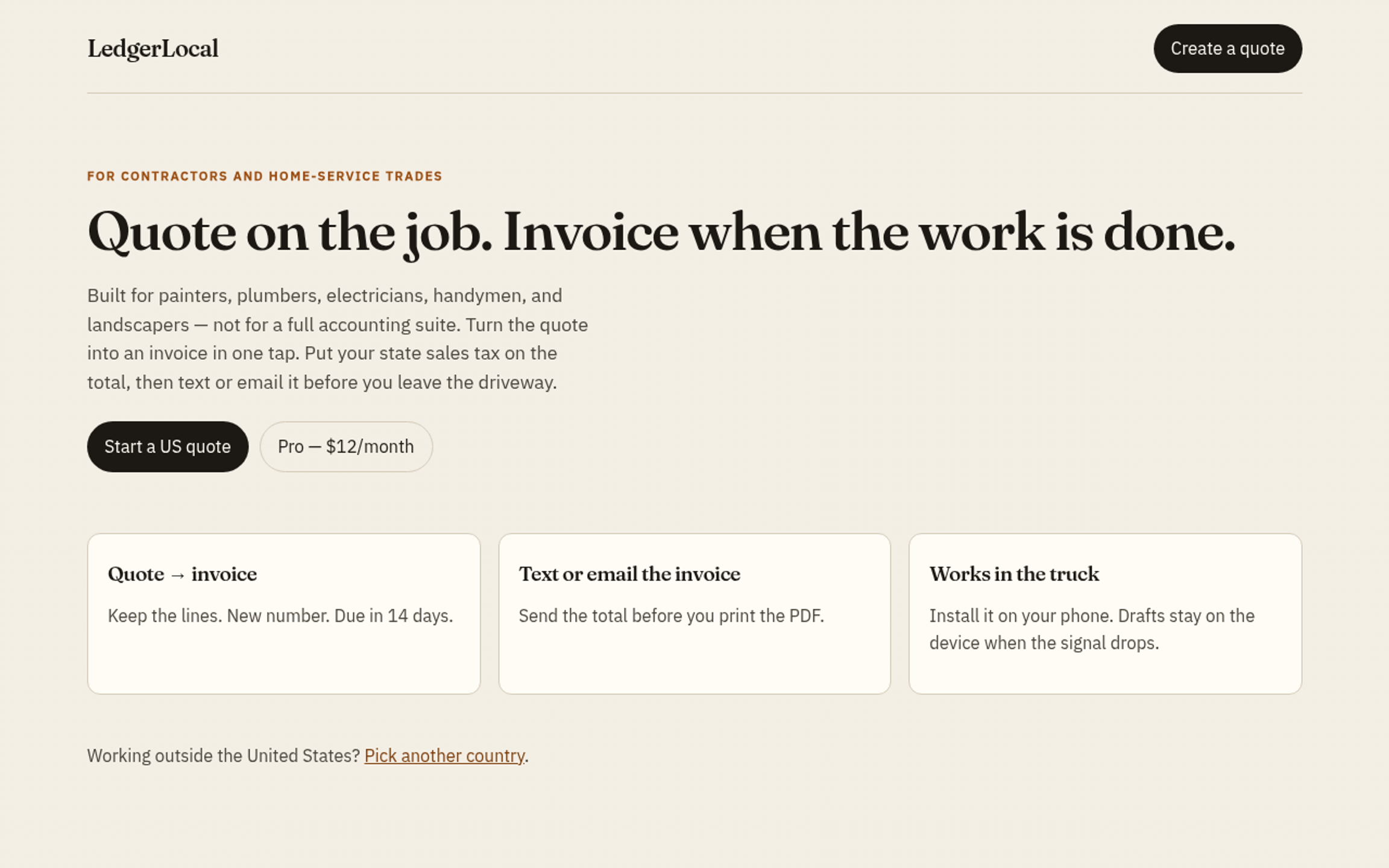Select the Quote → invoice card heading

[x=182, y=574]
